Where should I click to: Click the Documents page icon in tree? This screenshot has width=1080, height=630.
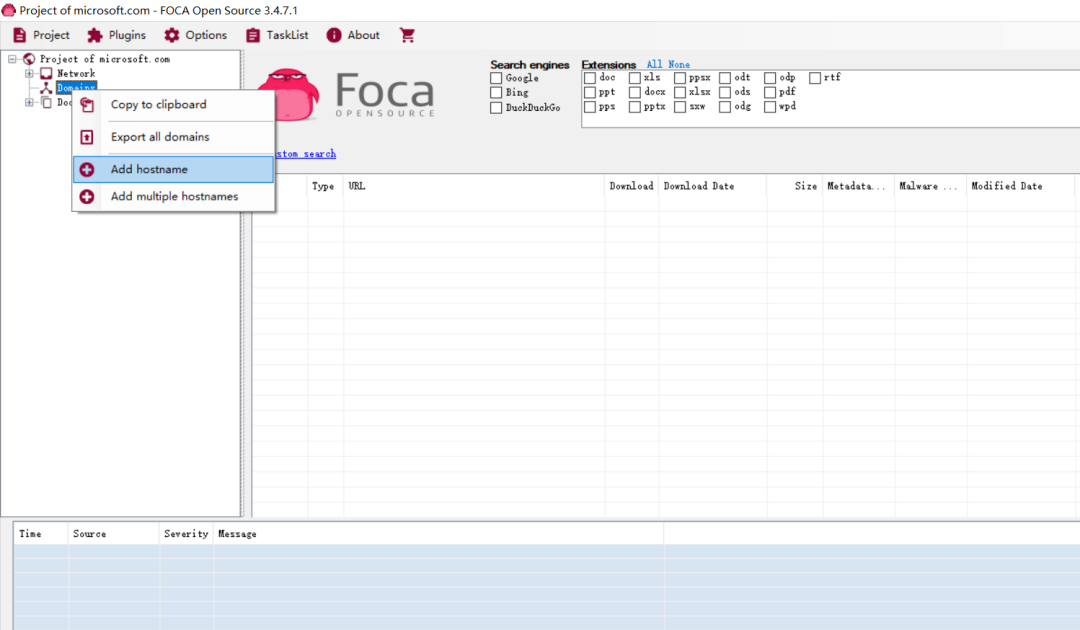(46, 103)
